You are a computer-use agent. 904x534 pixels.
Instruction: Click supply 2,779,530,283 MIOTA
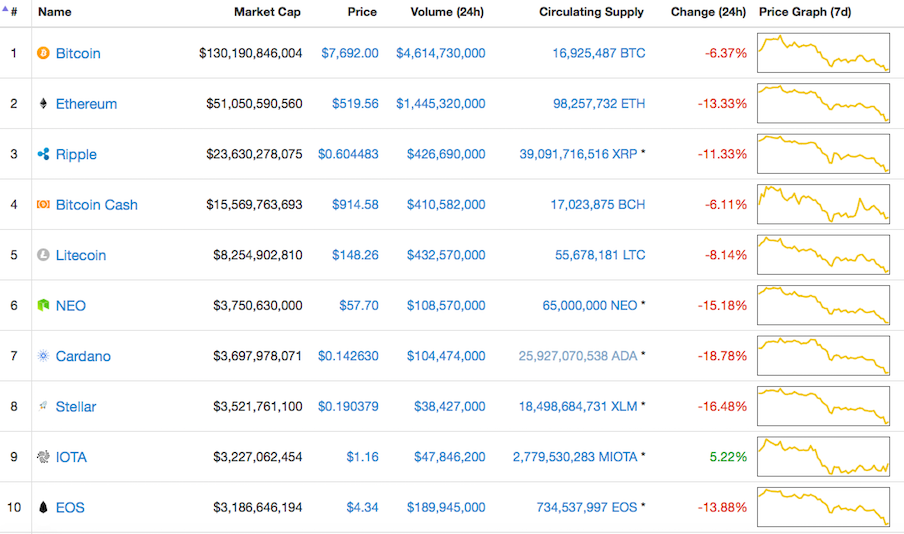[x=575, y=457]
